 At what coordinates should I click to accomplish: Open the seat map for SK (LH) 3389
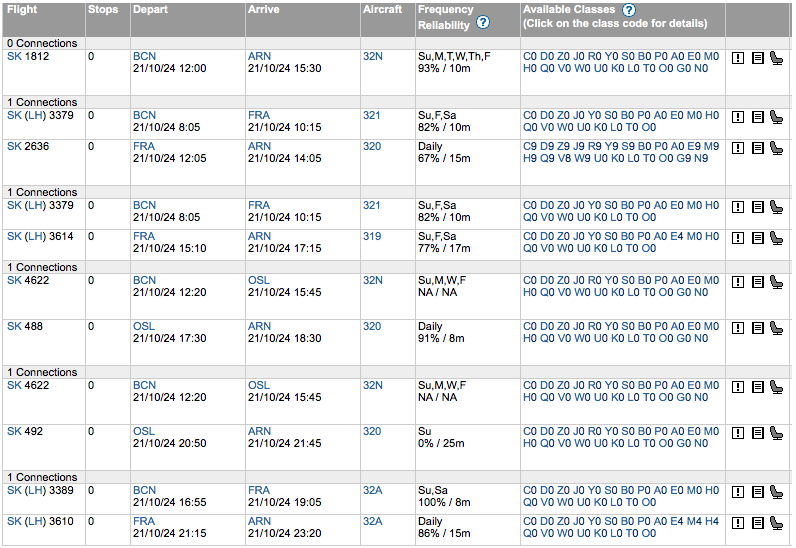[x=775, y=492]
